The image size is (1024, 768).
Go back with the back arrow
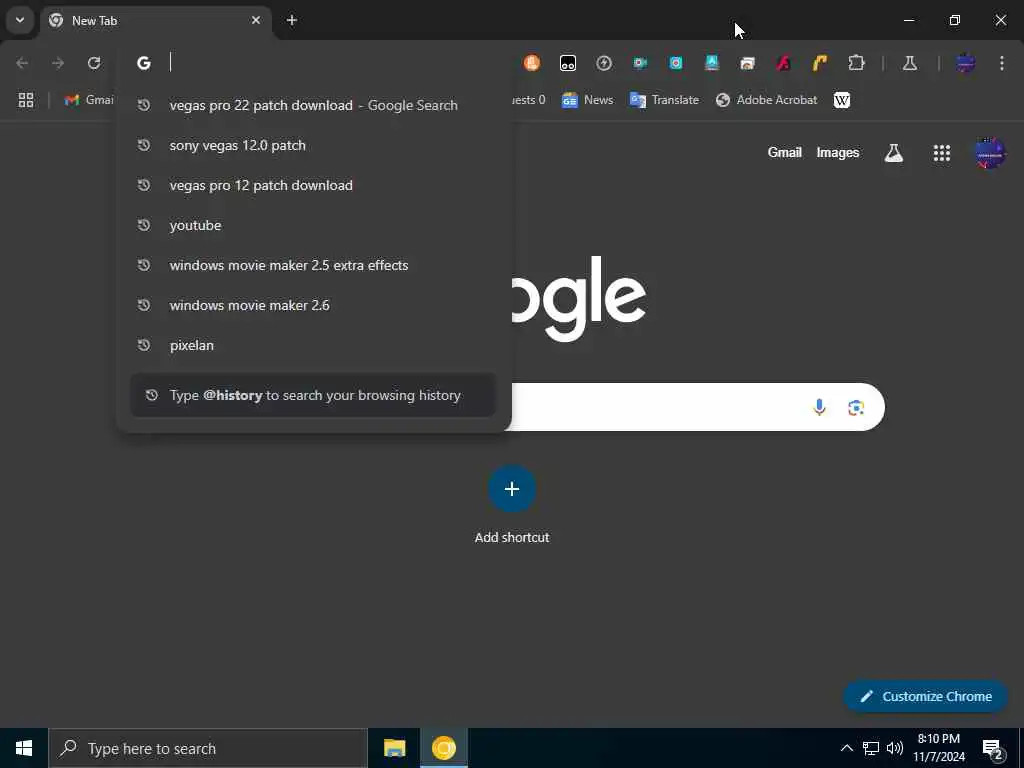(x=22, y=63)
